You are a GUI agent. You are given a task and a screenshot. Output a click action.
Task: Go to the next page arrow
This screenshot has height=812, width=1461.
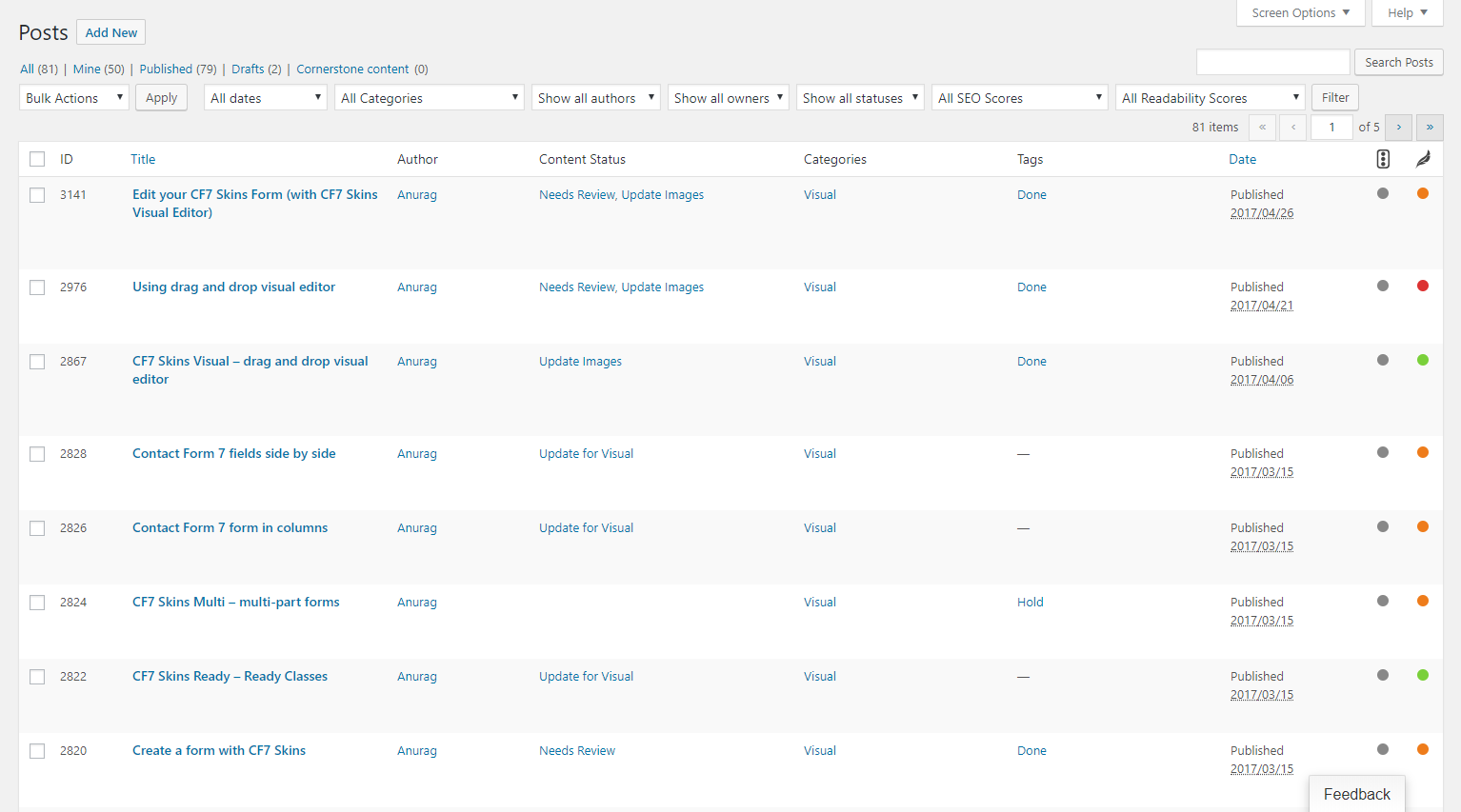(x=1398, y=127)
